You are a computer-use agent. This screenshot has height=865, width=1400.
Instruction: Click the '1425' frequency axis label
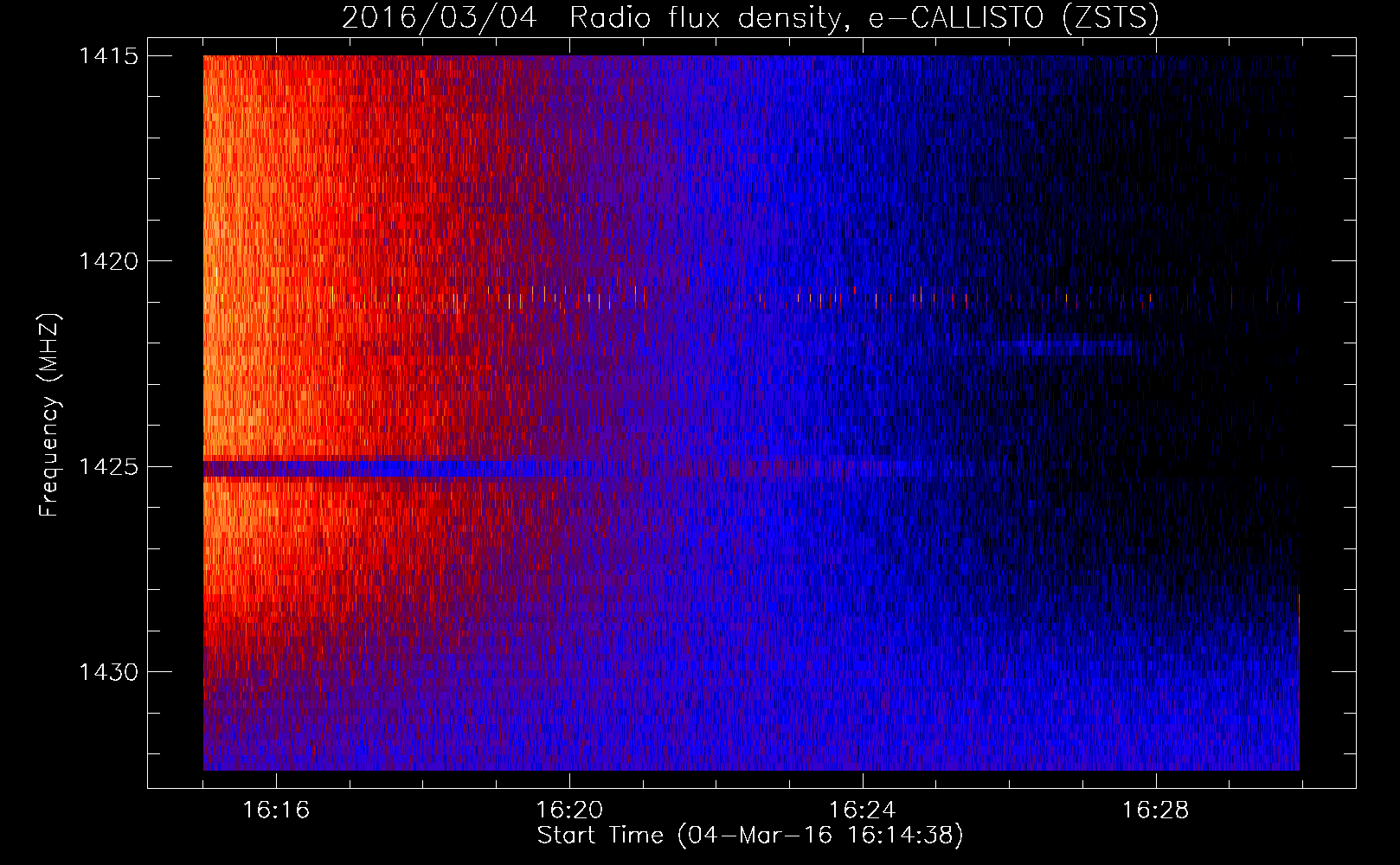(x=108, y=467)
